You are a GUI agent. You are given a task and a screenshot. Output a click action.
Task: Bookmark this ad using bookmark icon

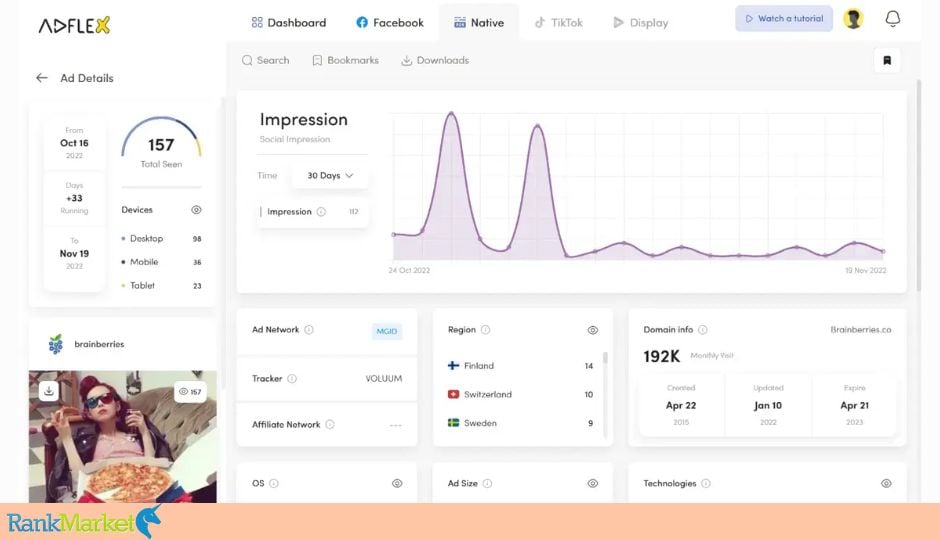[887, 60]
